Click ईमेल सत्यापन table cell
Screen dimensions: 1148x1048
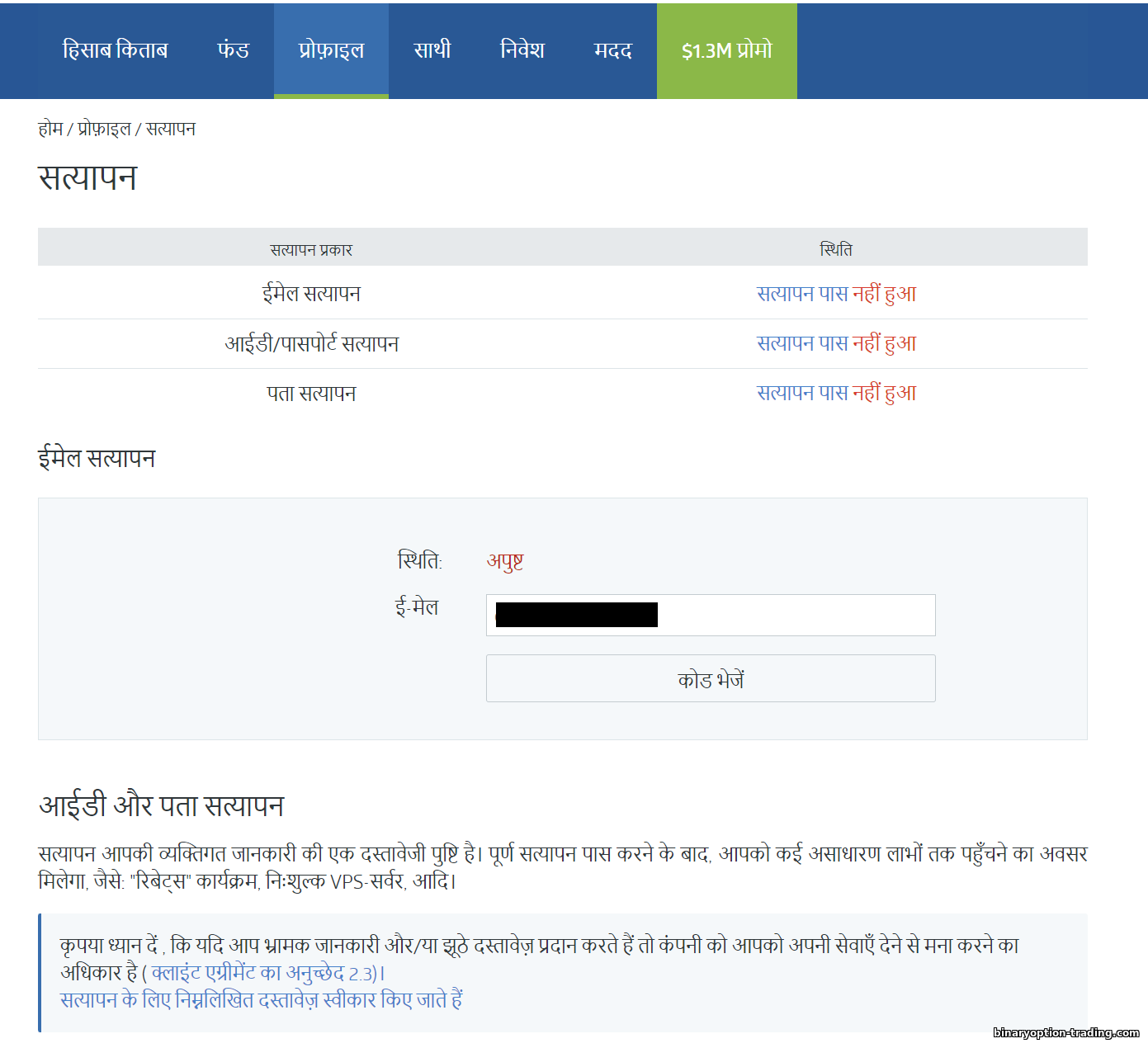pyautogui.click(x=311, y=294)
